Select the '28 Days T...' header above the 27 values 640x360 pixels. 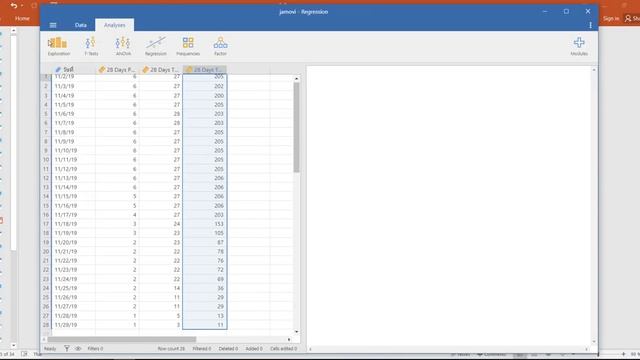[160, 69]
